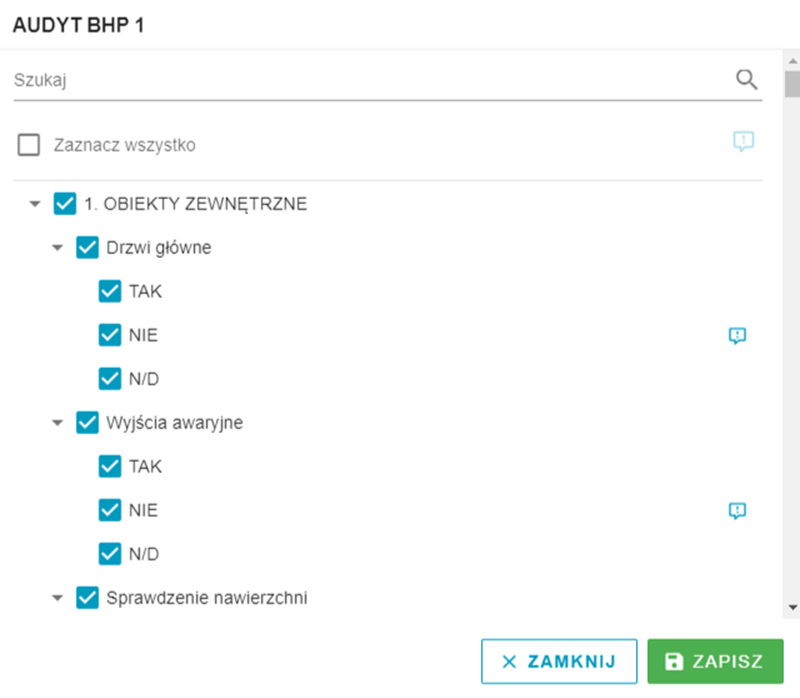Open comment icon for Wyjścia awaryjne NIE
This screenshot has width=800, height=698.
point(737,510)
